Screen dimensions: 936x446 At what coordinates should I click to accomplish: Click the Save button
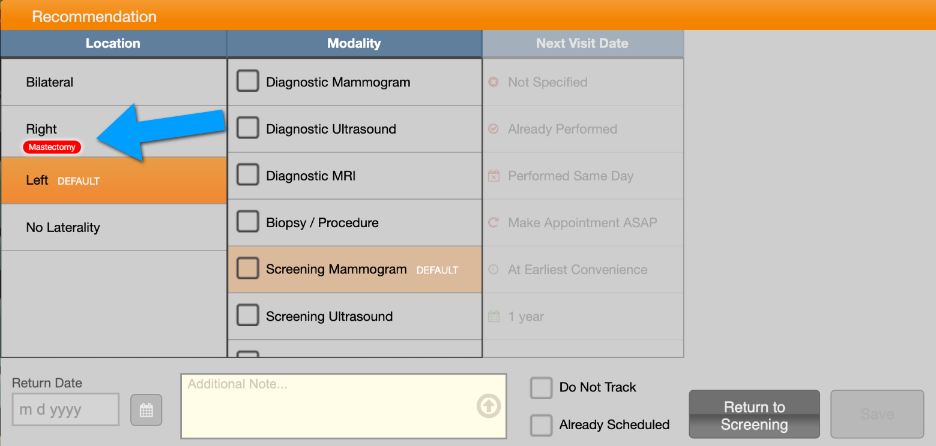click(877, 414)
